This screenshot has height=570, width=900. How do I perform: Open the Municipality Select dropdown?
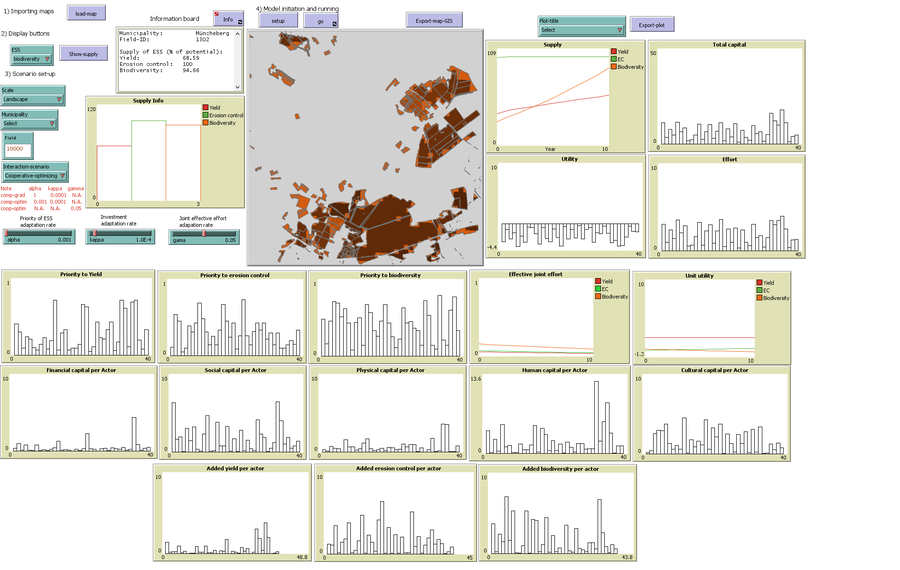[x=29, y=121]
